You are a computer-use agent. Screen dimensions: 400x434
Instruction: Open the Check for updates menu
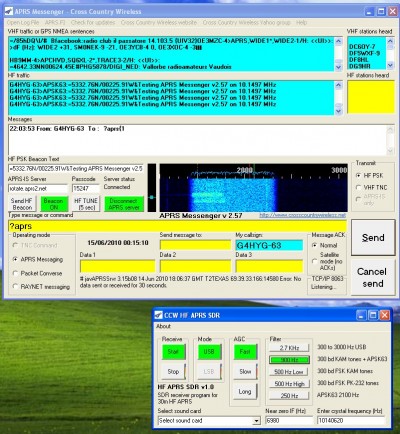(x=93, y=23)
